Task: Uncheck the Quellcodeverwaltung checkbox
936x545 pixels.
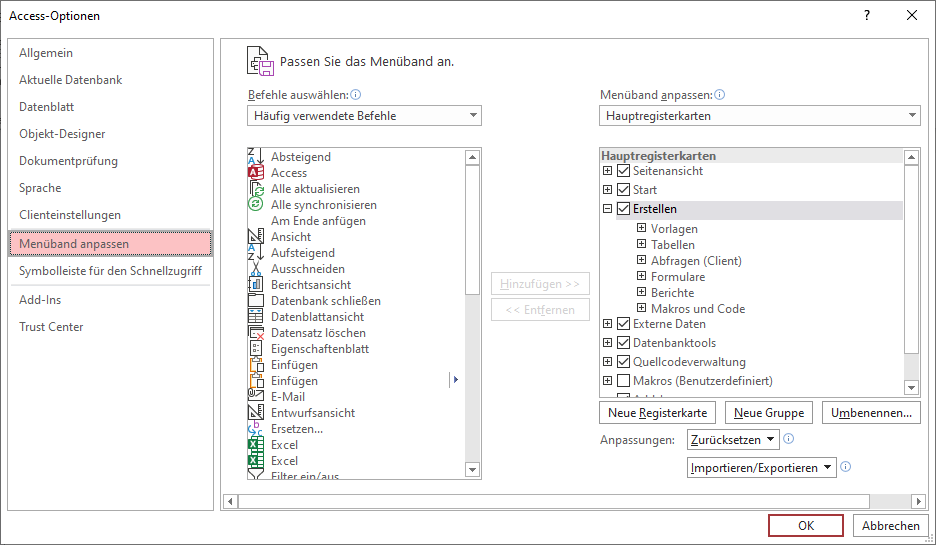Action: pyautogui.click(x=624, y=362)
